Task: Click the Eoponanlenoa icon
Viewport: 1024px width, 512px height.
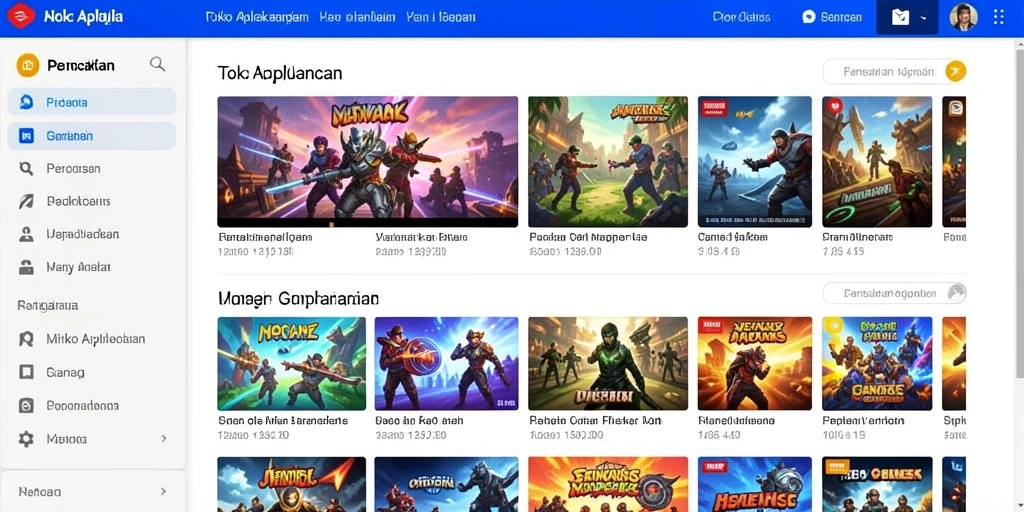Action: point(26,406)
